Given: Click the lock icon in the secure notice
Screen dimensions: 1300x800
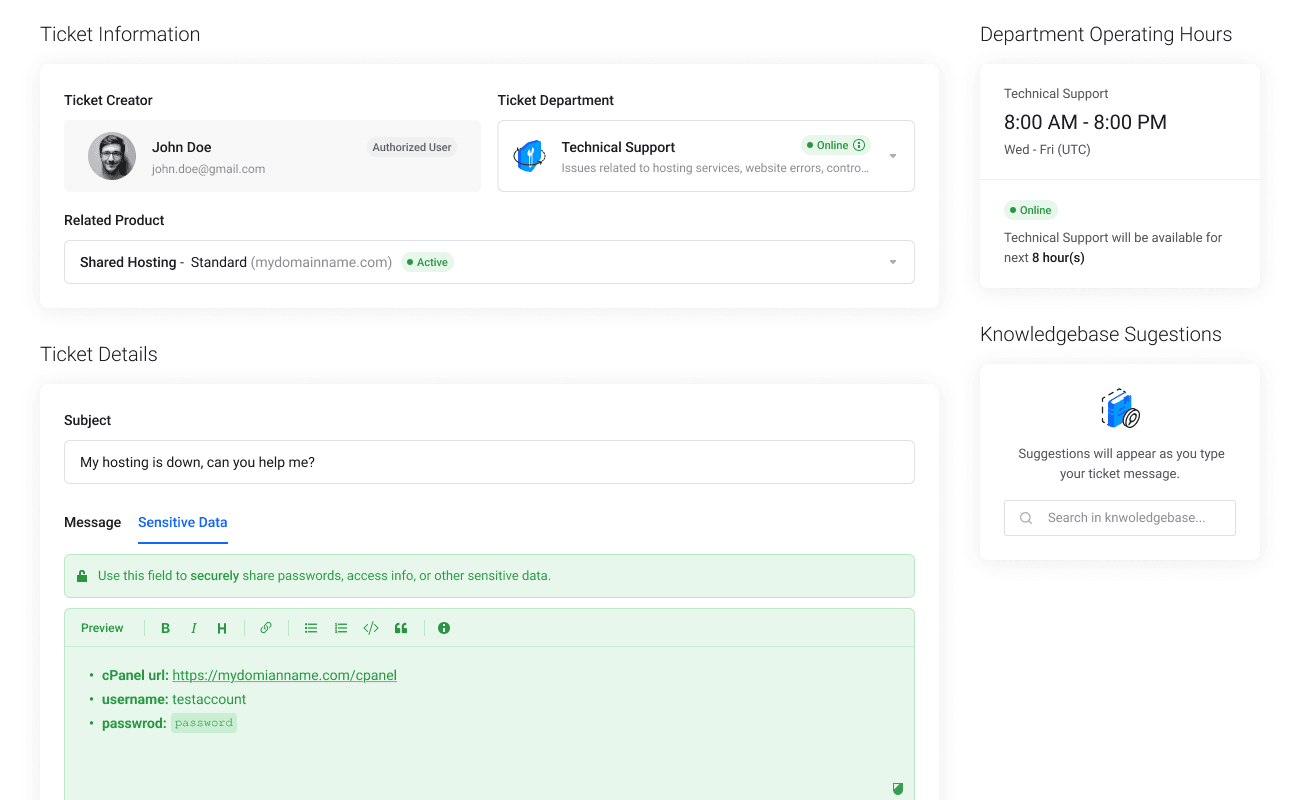Looking at the screenshot, I should click(82, 576).
